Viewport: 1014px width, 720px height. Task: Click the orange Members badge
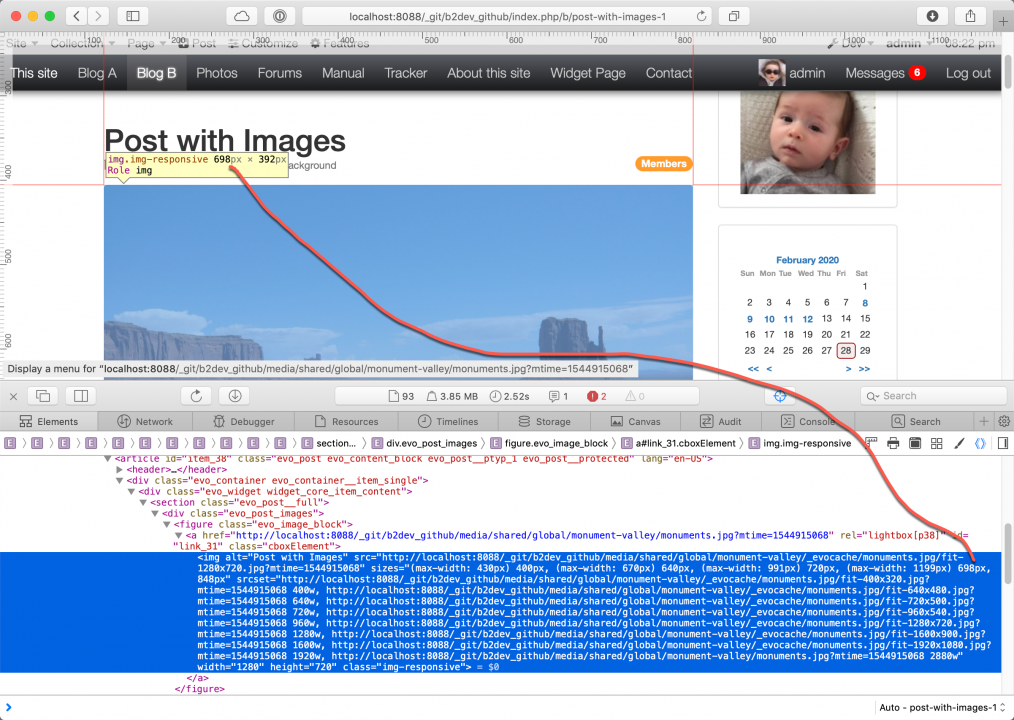coord(663,164)
